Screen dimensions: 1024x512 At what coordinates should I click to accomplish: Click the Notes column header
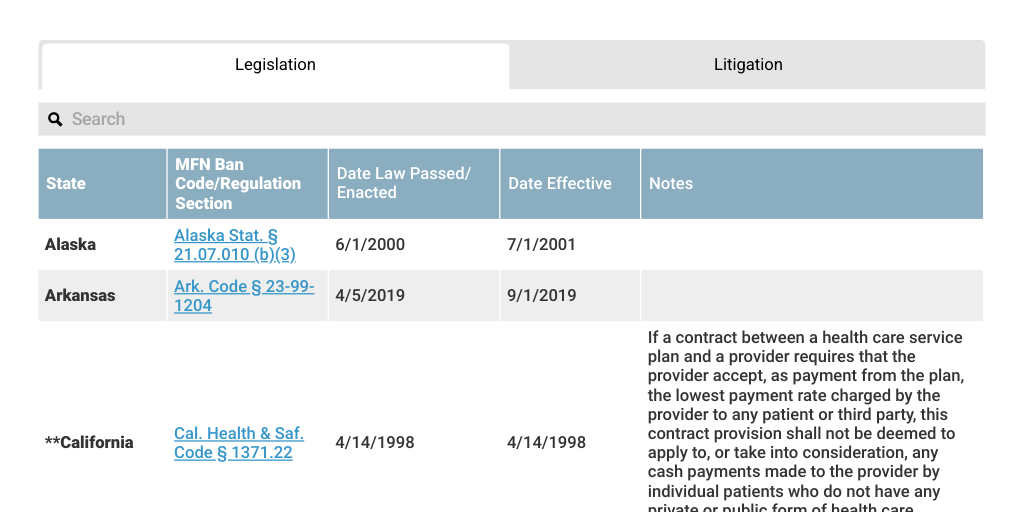pyautogui.click(x=671, y=184)
